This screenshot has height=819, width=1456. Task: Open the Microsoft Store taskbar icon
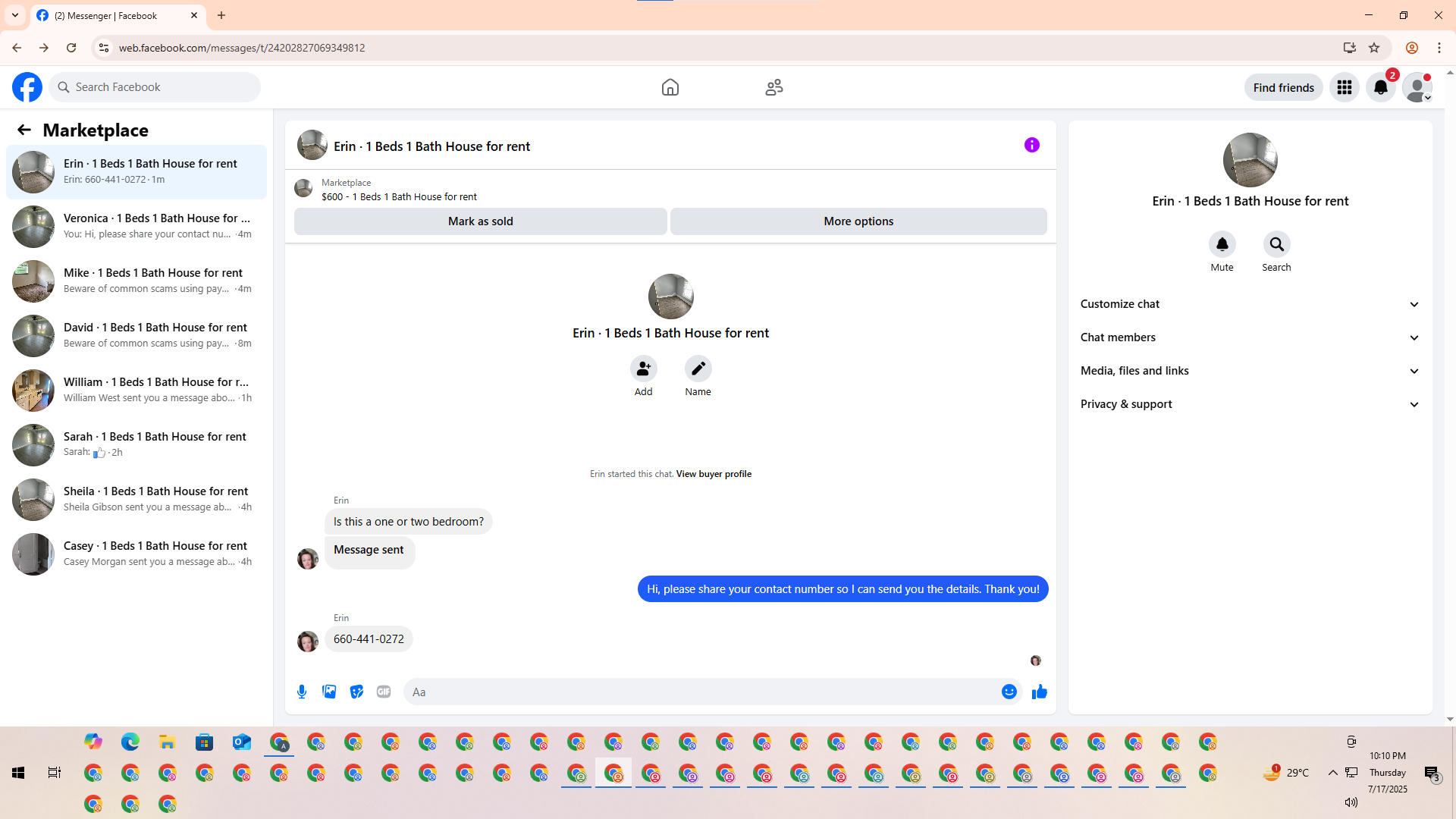tap(205, 742)
